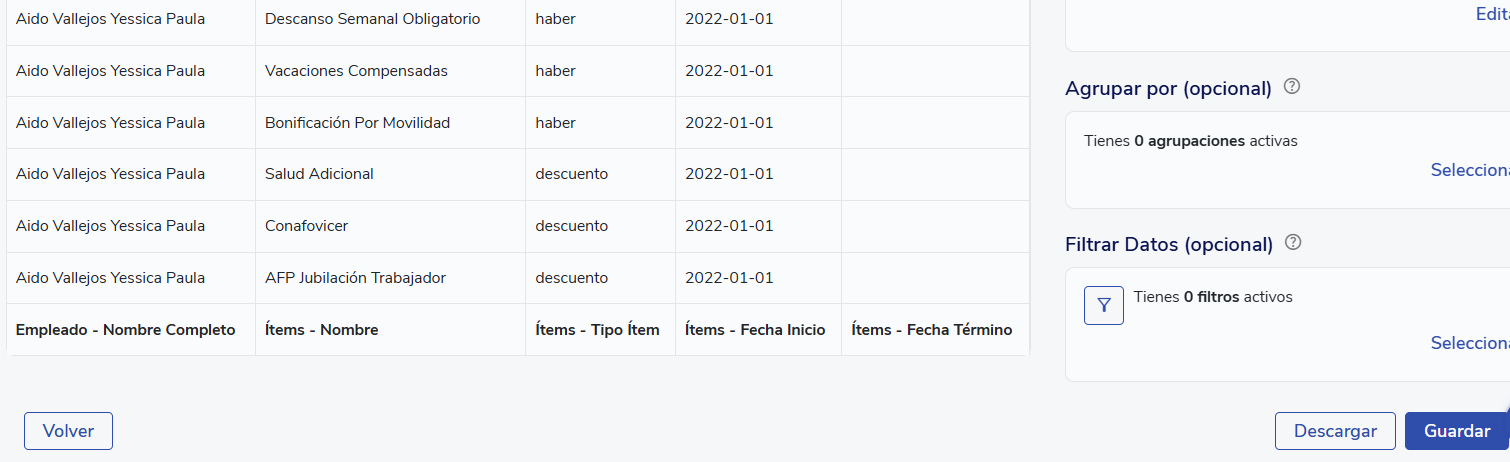Click the help icon beside Agrupar por
Viewport: 1510px width, 462px height.
1292,87
